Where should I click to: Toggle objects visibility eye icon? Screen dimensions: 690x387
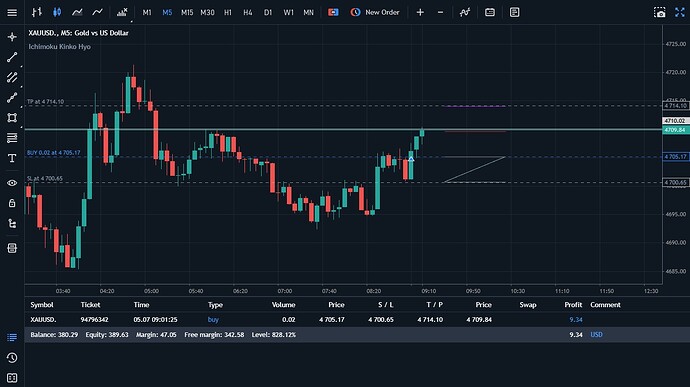pyautogui.click(x=12, y=183)
